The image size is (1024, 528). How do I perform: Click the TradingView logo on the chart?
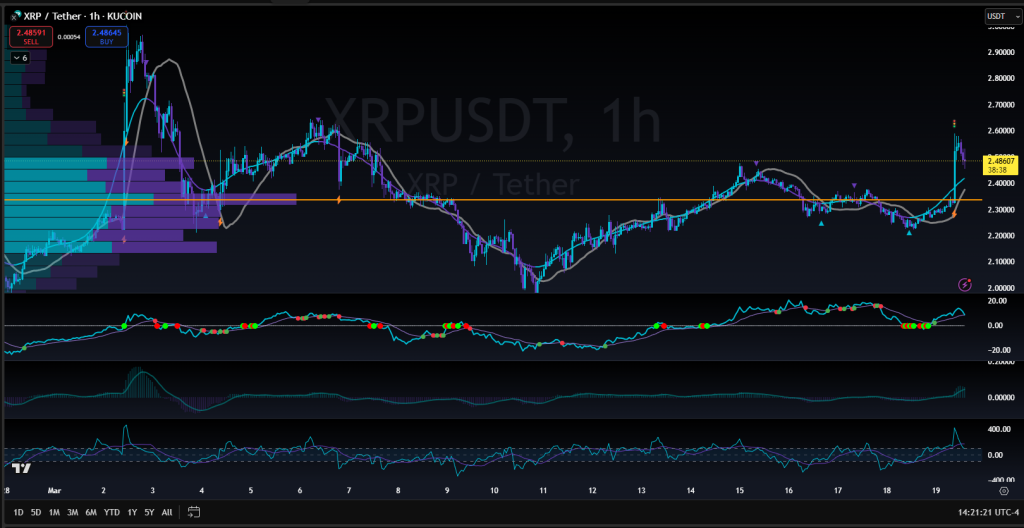click(x=22, y=469)
